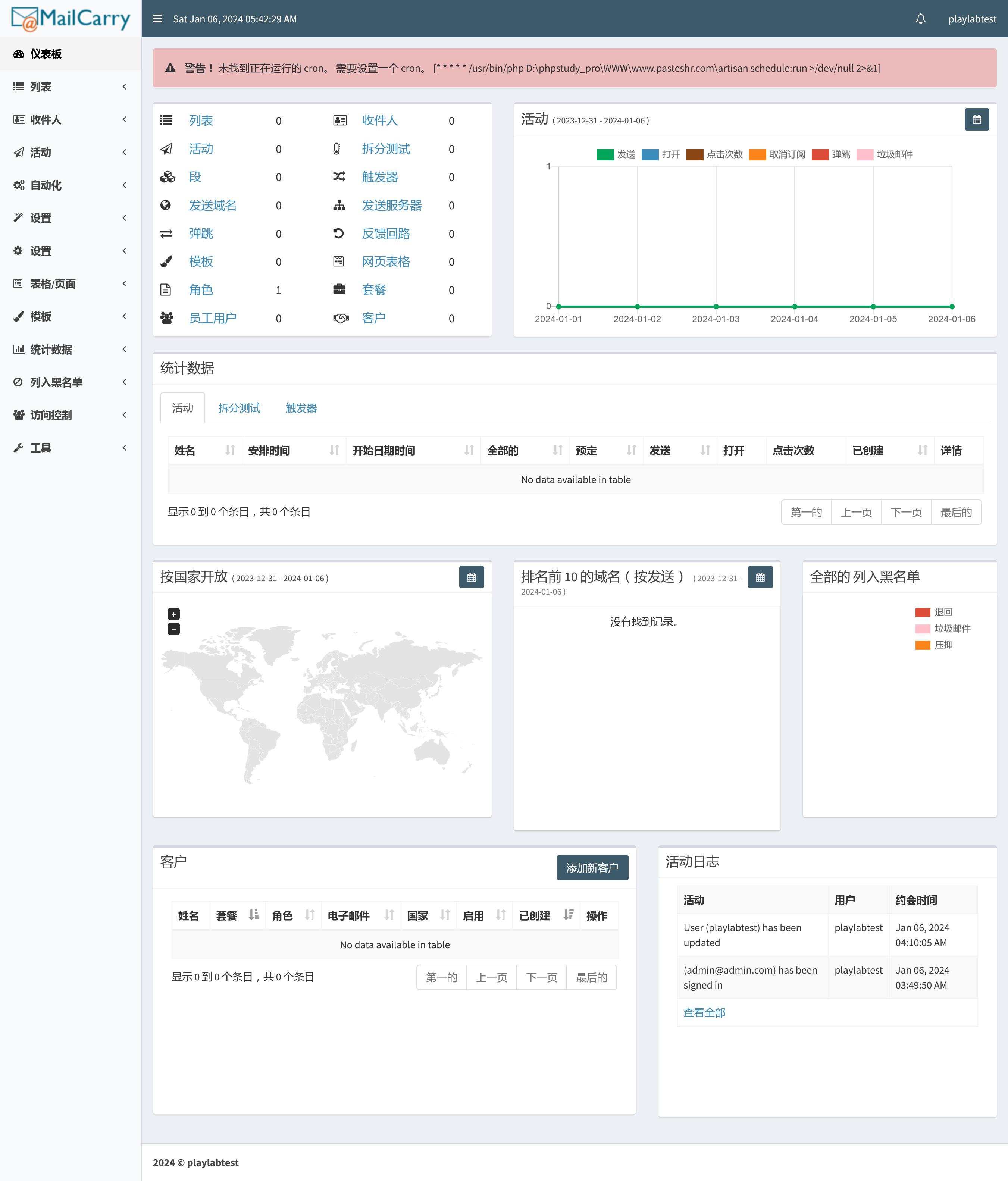
Task: Expand the 统计数据 sidebar menu
Action: pos(70,350)
